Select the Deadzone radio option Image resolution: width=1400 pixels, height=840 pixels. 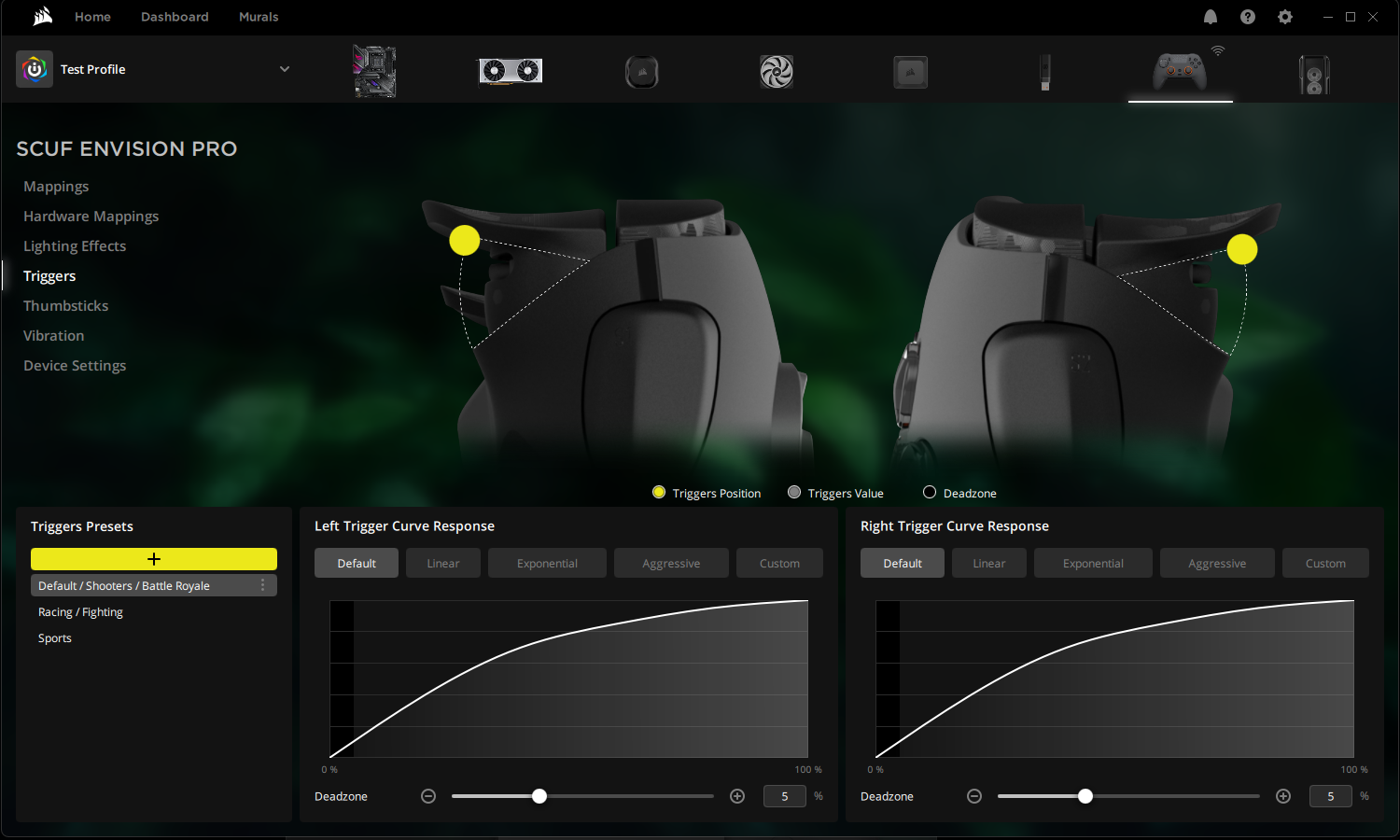pos(930,493)
